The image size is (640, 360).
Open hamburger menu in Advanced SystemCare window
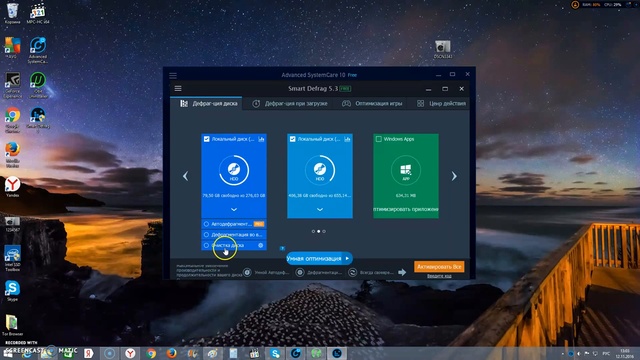point(173,76)
